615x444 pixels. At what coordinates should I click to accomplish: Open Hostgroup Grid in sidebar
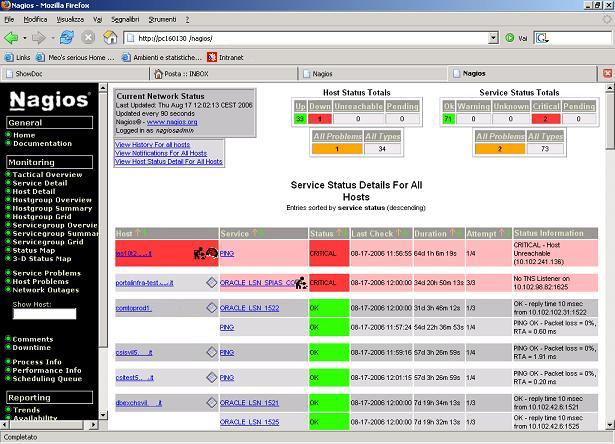pyautogui.click(x=42, y=217)
